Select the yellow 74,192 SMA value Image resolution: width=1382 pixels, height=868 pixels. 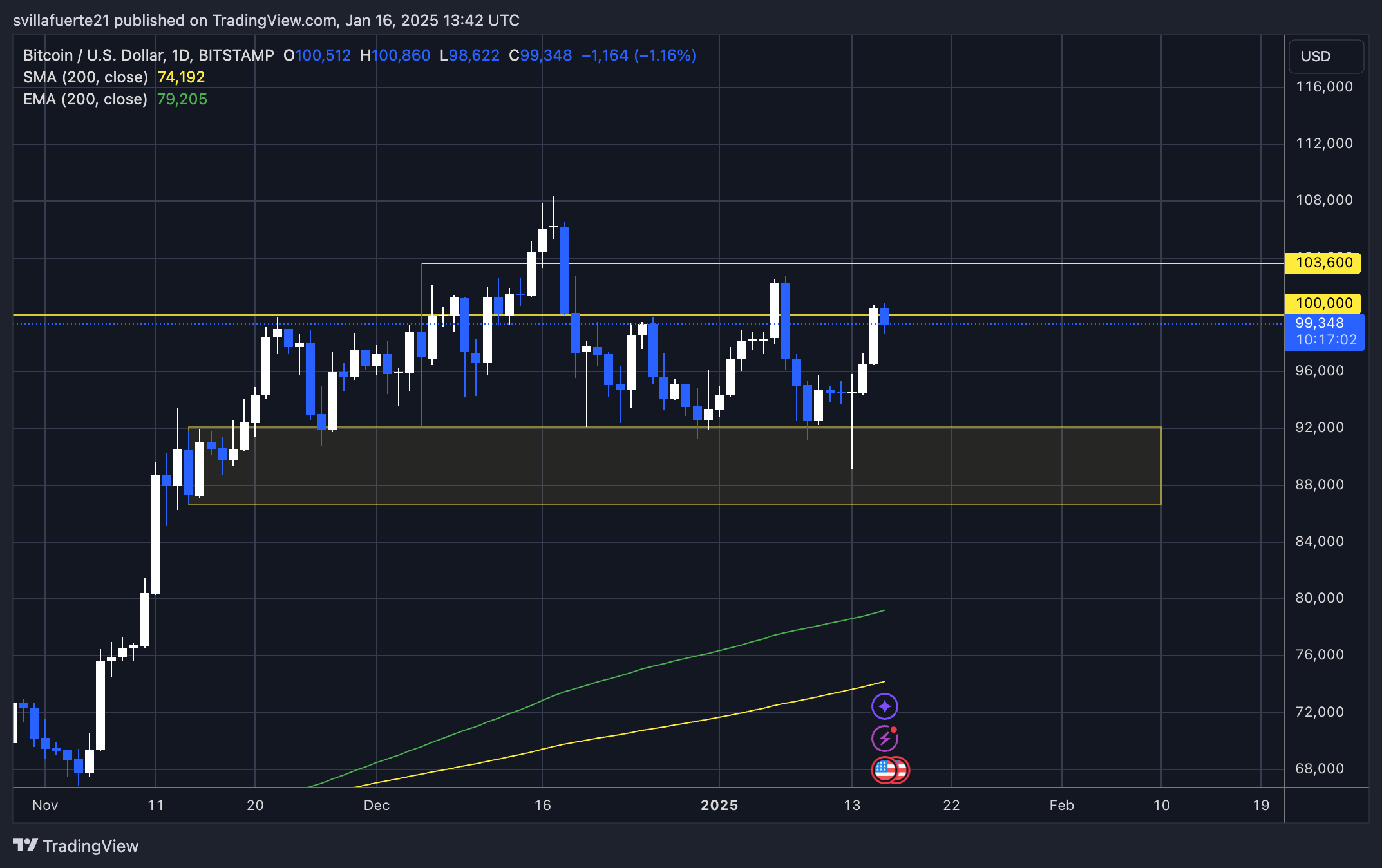coord(182,77)
